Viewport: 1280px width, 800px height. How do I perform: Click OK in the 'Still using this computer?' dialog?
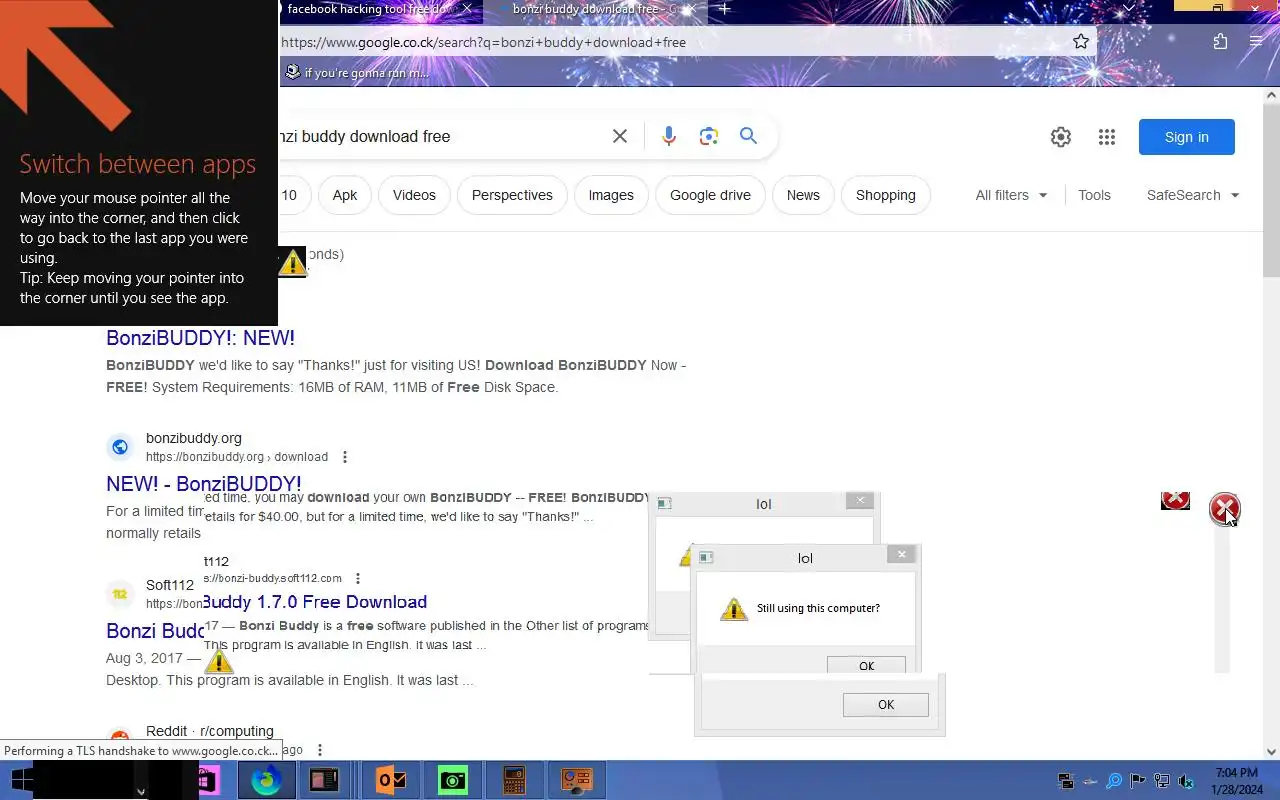866,665
